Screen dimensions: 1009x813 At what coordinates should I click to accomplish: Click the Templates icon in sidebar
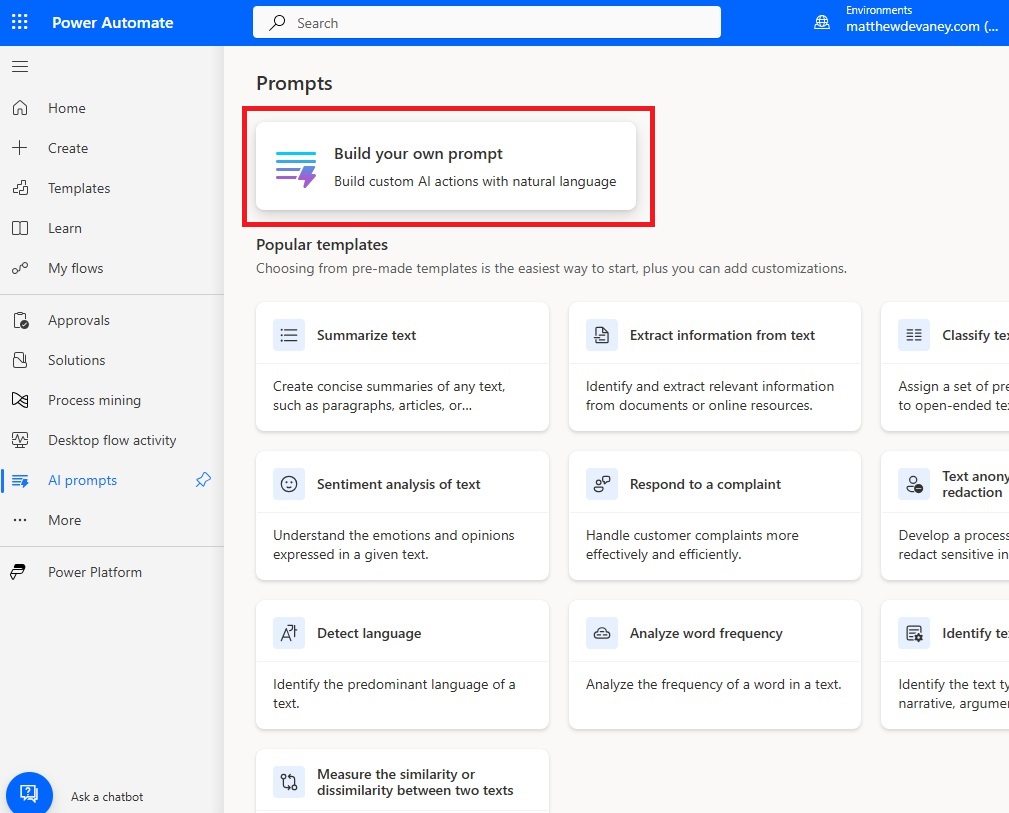[x=20, y=188]
